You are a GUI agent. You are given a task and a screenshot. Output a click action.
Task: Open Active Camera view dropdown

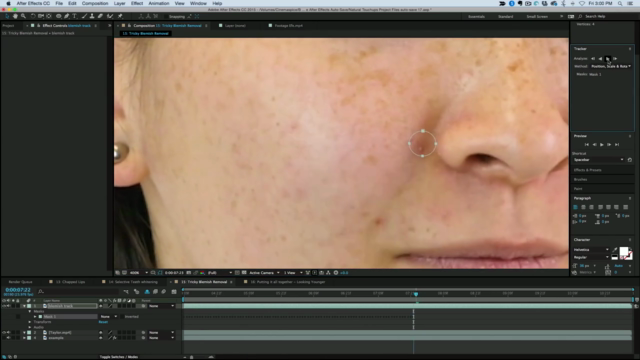pyautogui.click(x=264, y=273)
